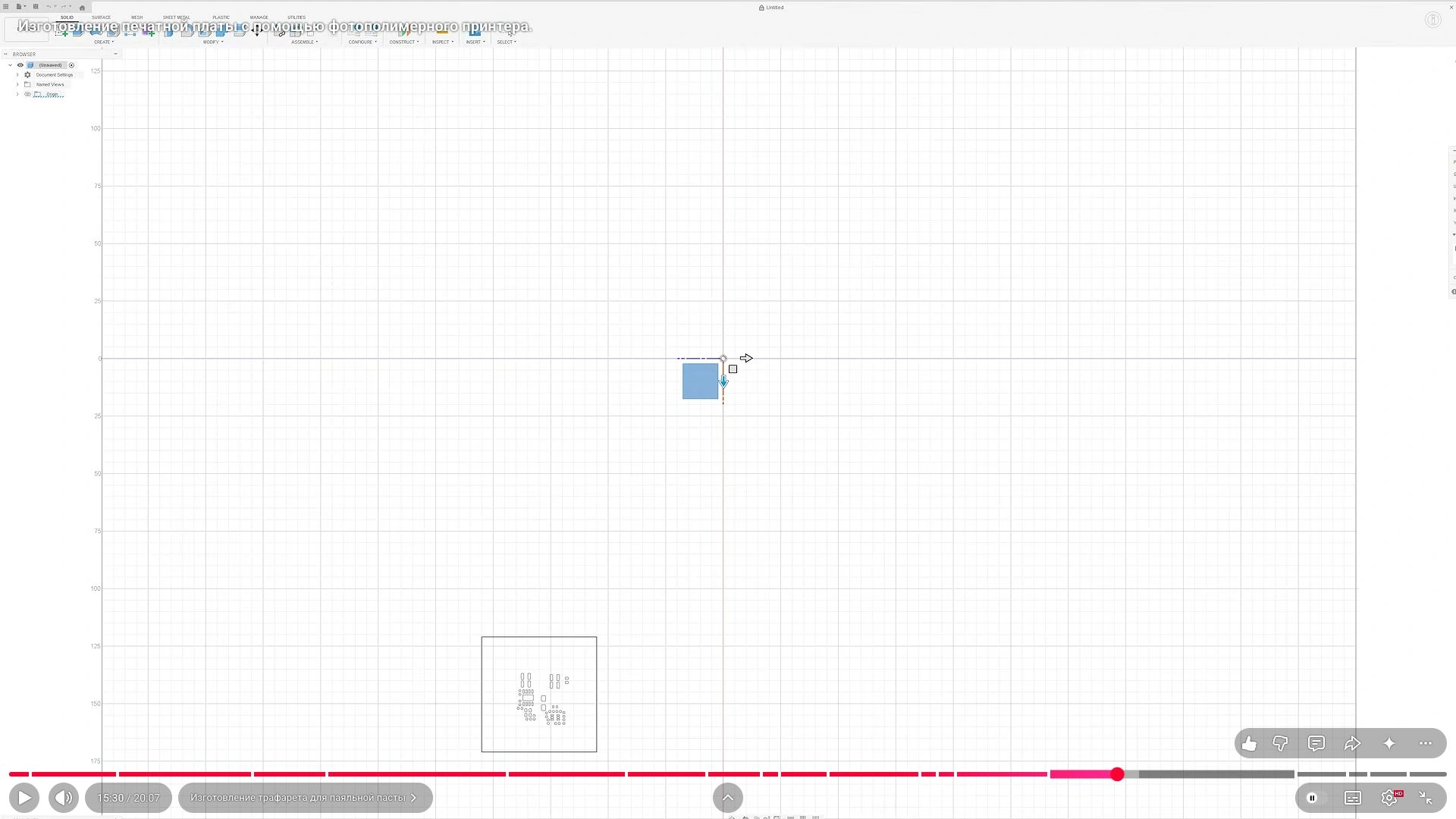
Task: Like the video with thumbs up
Action: point(1249,744)
